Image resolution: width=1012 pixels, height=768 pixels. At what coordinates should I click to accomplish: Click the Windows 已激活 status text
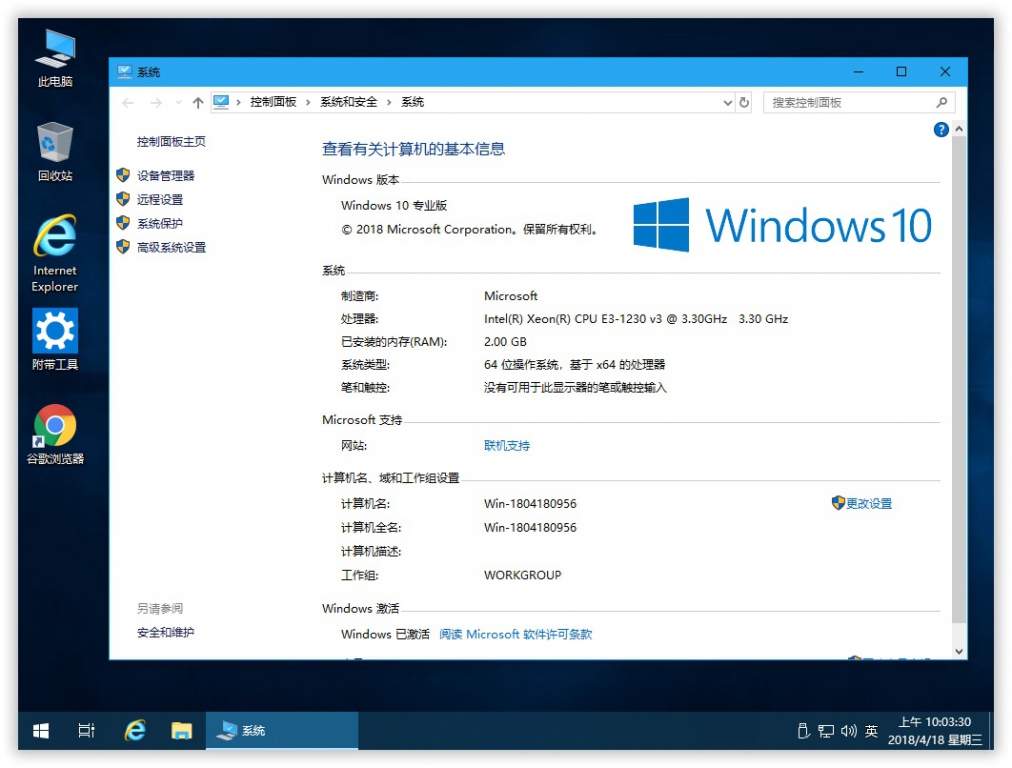coord(385,634)
